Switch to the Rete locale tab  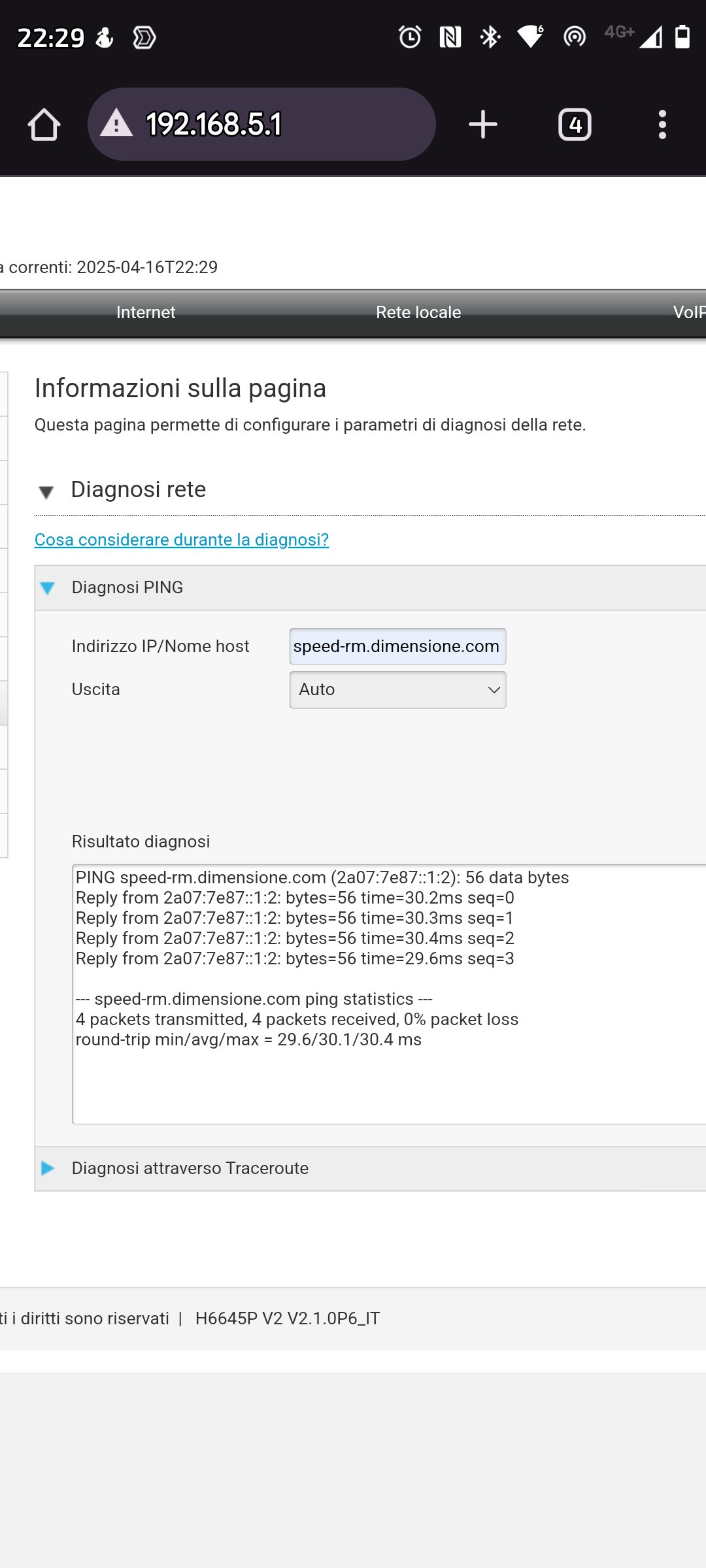[418, 312]
